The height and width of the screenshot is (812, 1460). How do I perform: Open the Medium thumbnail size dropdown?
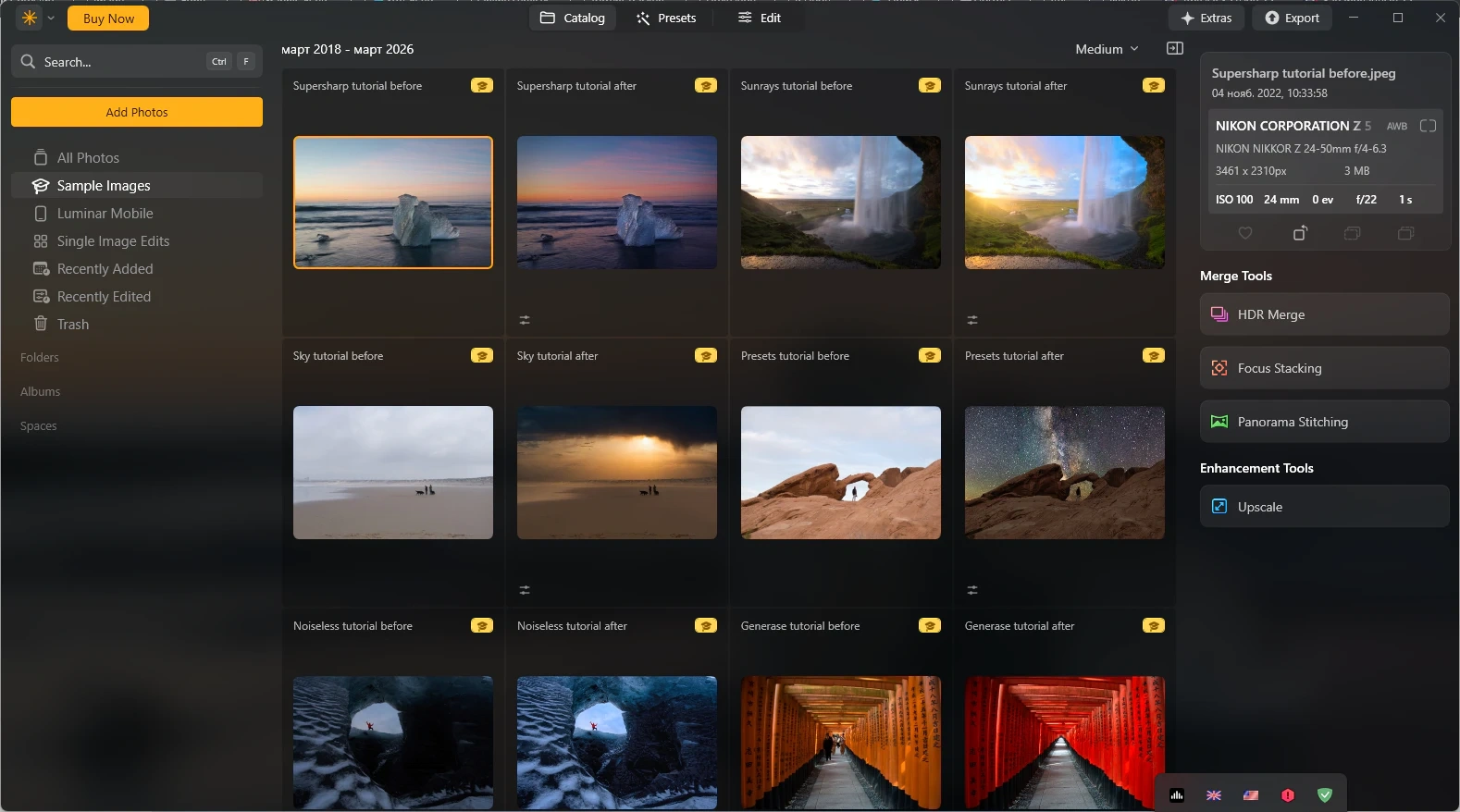coord(1107,49)
